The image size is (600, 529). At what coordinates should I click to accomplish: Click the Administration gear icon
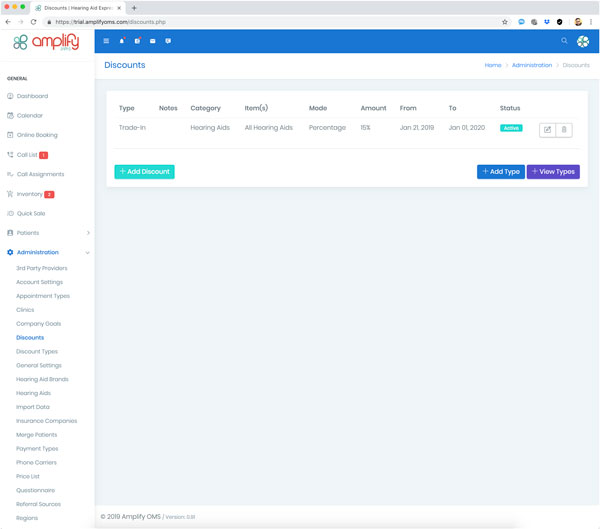10,252
